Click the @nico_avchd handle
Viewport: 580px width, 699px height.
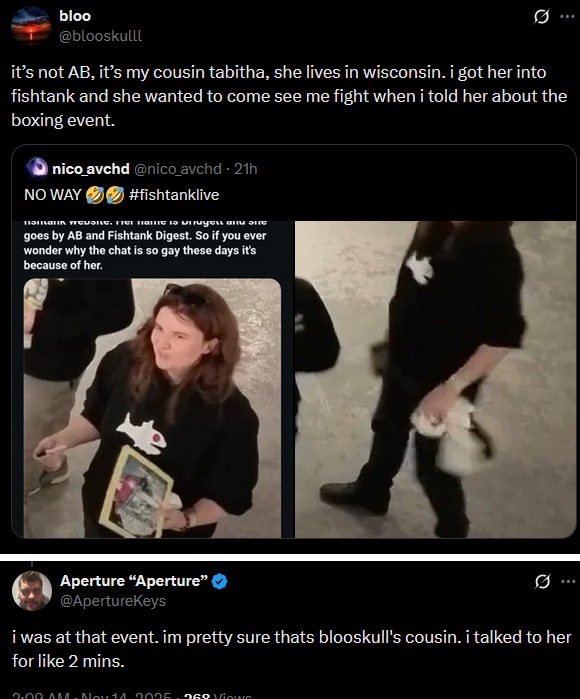pos(177,169)
